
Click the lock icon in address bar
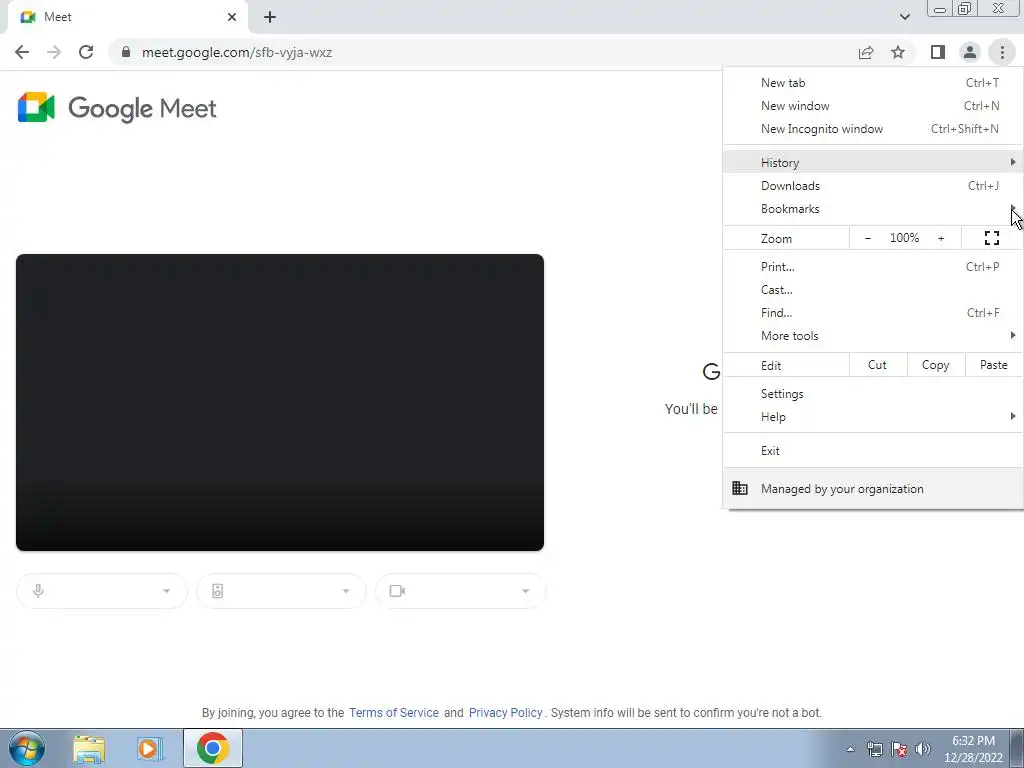click(x=126, y=52)
